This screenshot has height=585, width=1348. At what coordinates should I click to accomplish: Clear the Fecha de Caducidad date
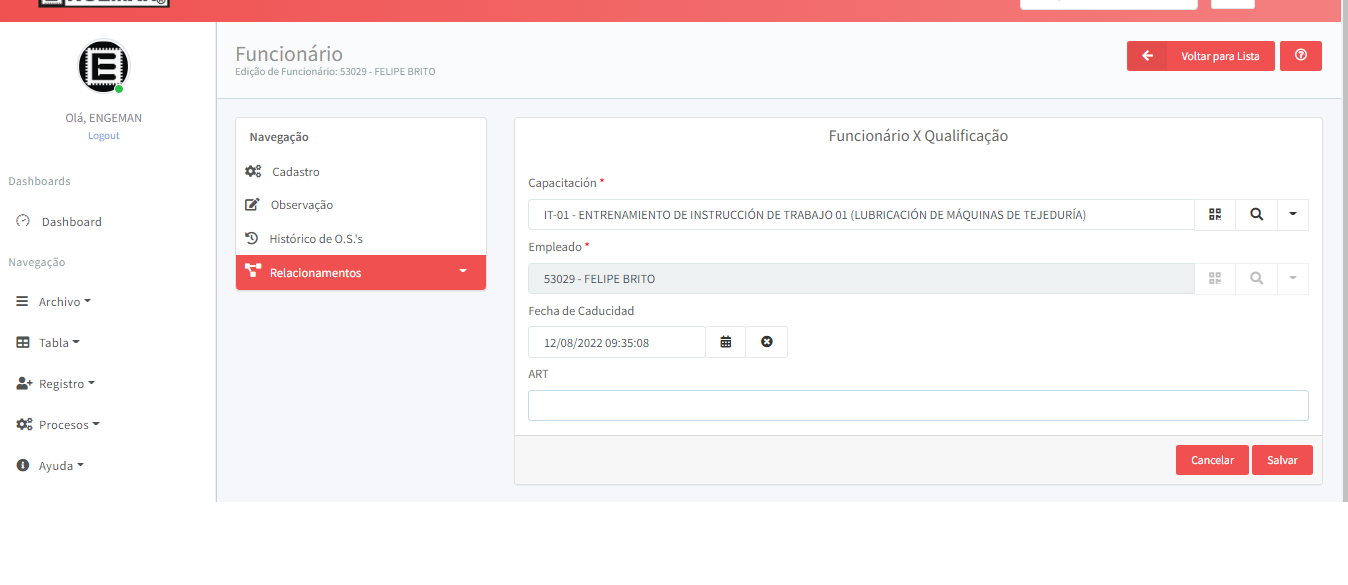[767, 342]
